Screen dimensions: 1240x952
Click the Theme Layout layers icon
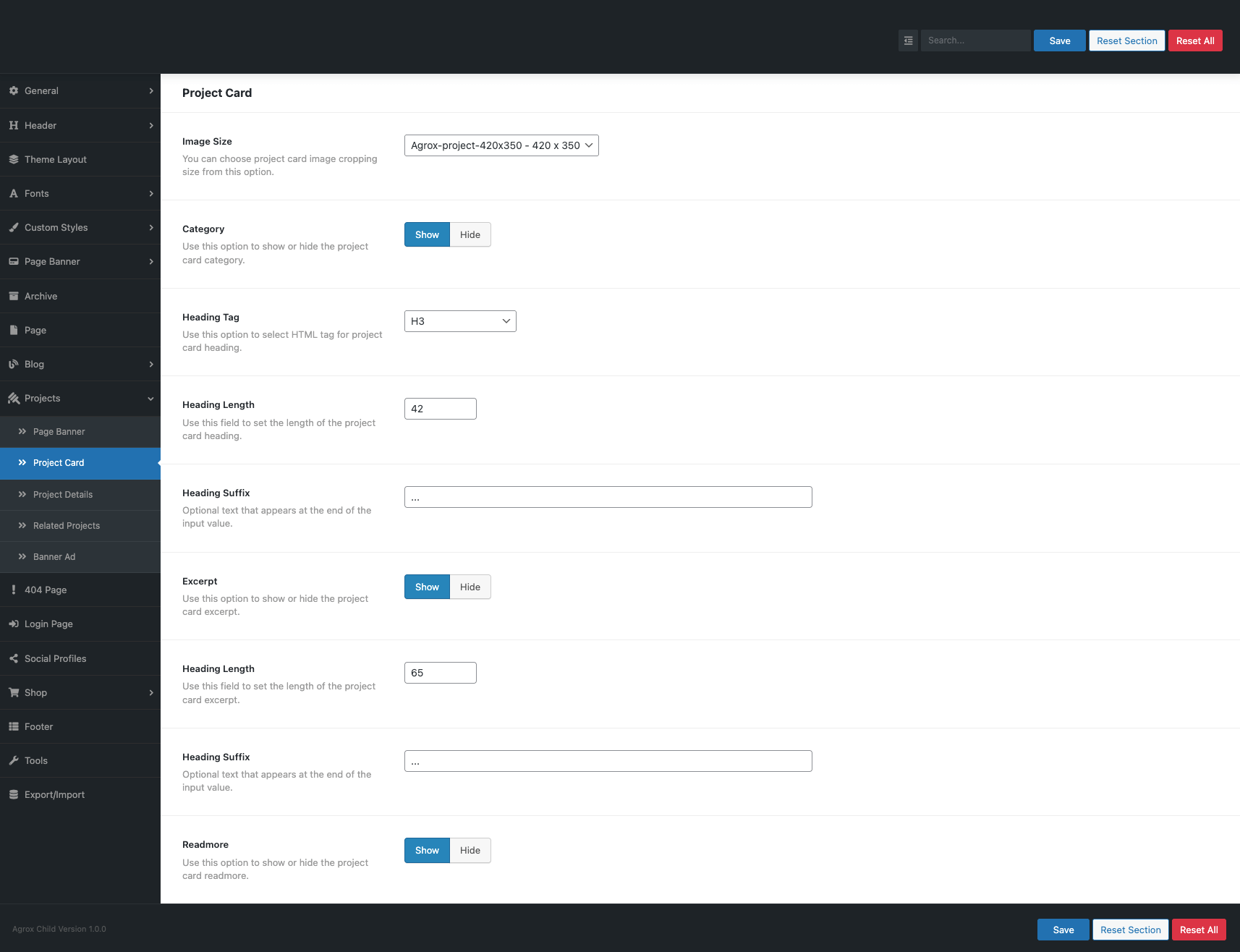pyautogui.click(x=14, y=159)
